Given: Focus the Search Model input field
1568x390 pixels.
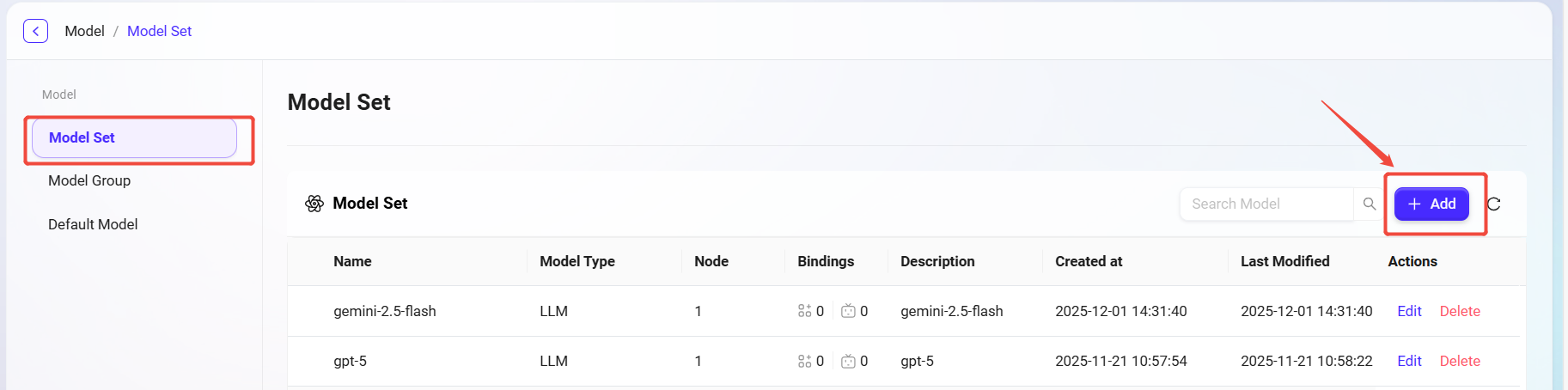Looking at the screenshot, I should pos(1266,204).
